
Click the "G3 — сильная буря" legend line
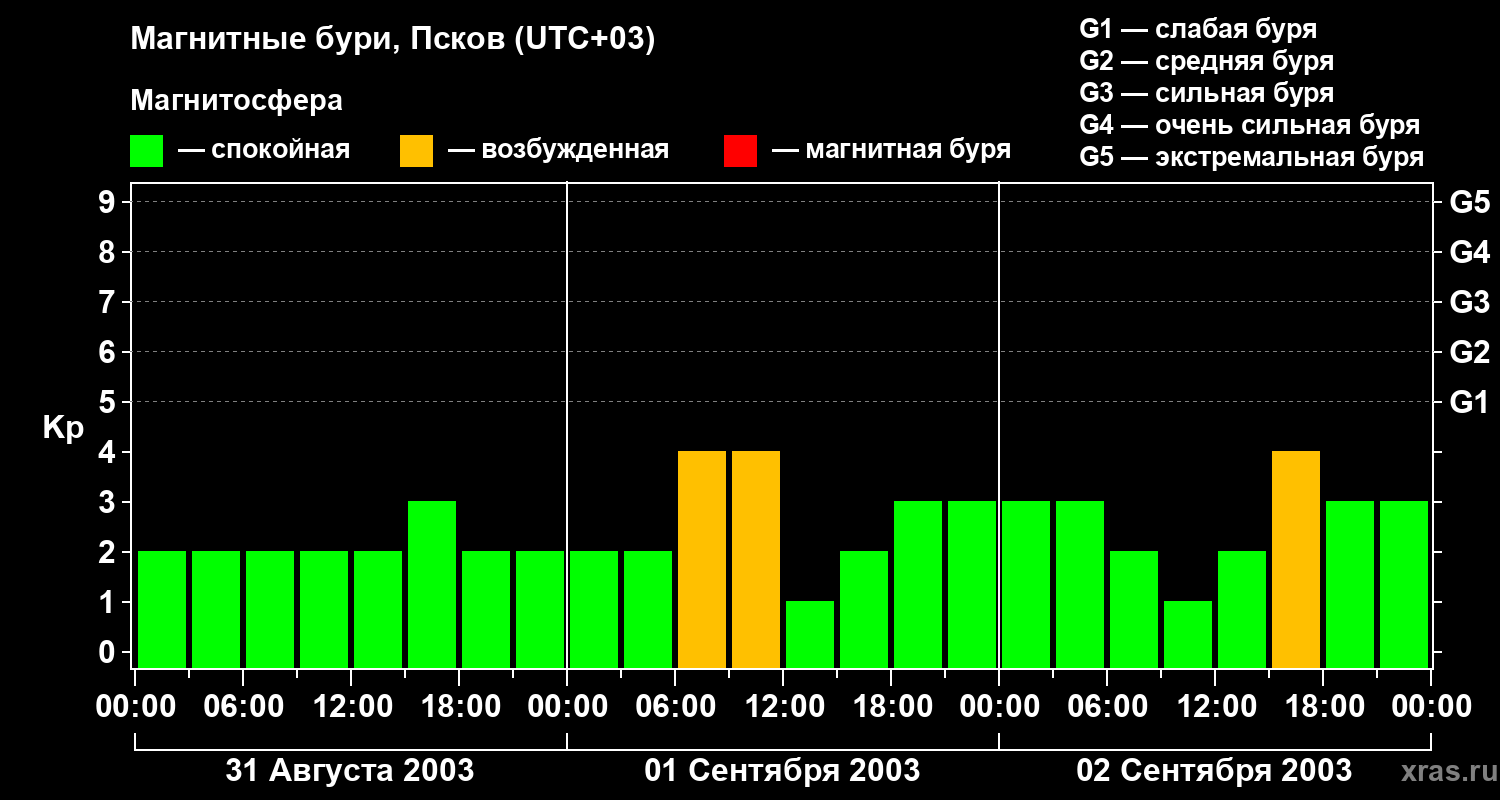pos(1206,93)
